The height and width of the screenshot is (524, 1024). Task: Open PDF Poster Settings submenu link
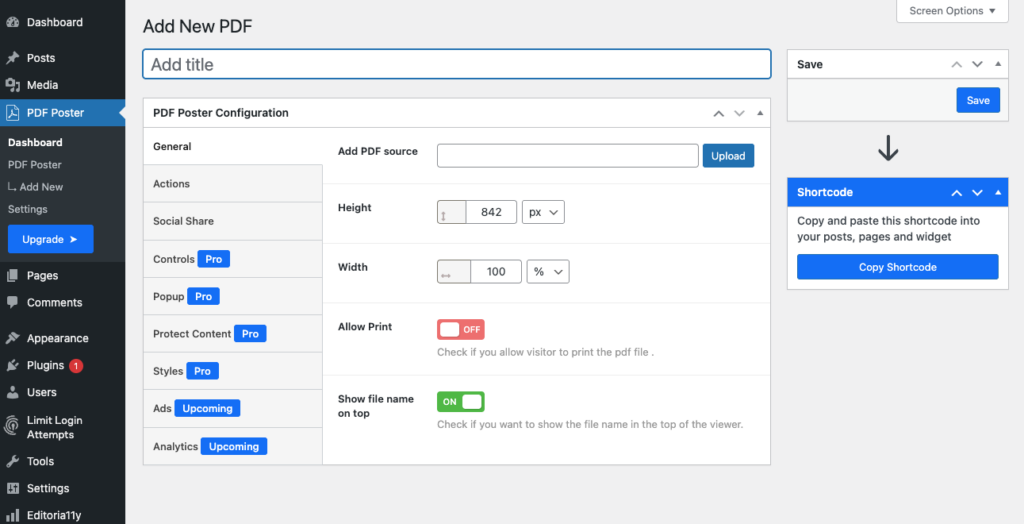[27, 209]
